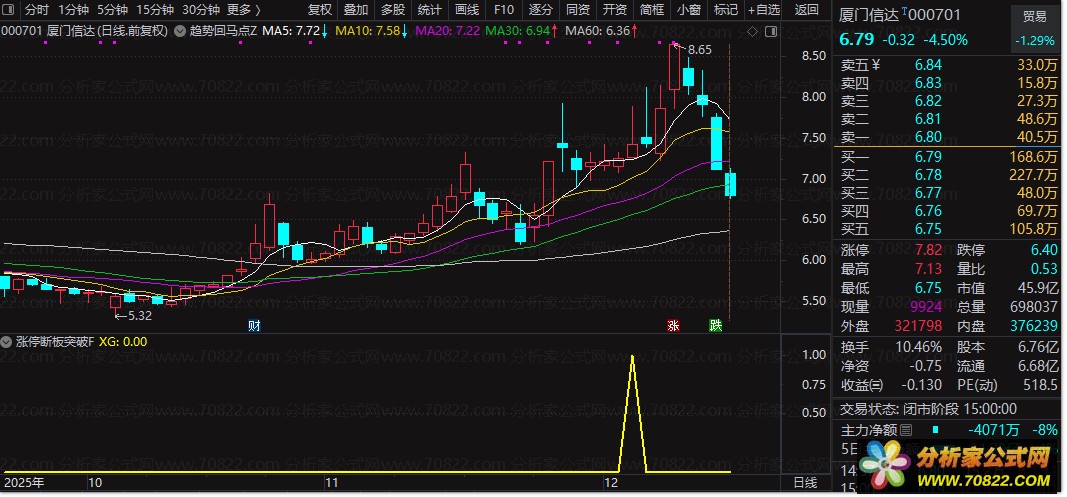Toggle the side panel icon in chart header
1067x497 pixels.
771,31
